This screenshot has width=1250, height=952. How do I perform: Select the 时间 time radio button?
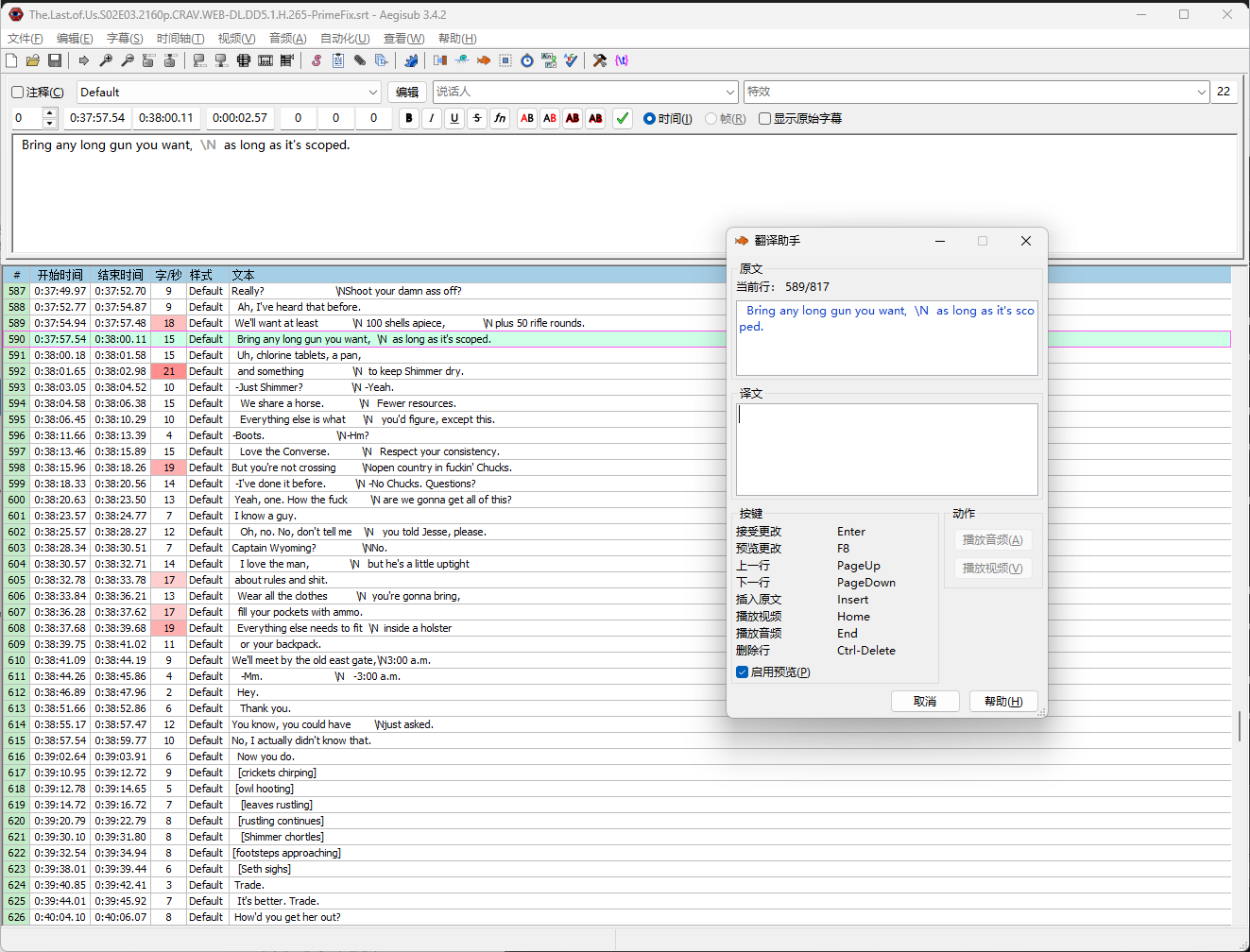(x=668, y=118)
